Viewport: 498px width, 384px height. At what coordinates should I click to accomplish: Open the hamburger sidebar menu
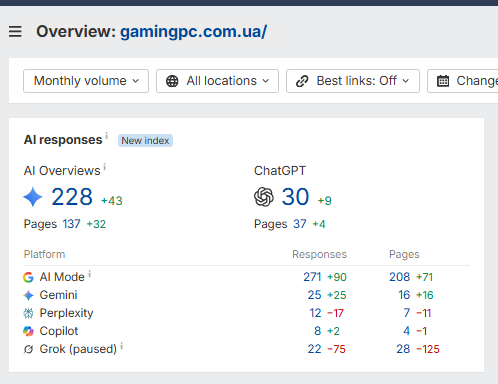(x=15, y=32)
